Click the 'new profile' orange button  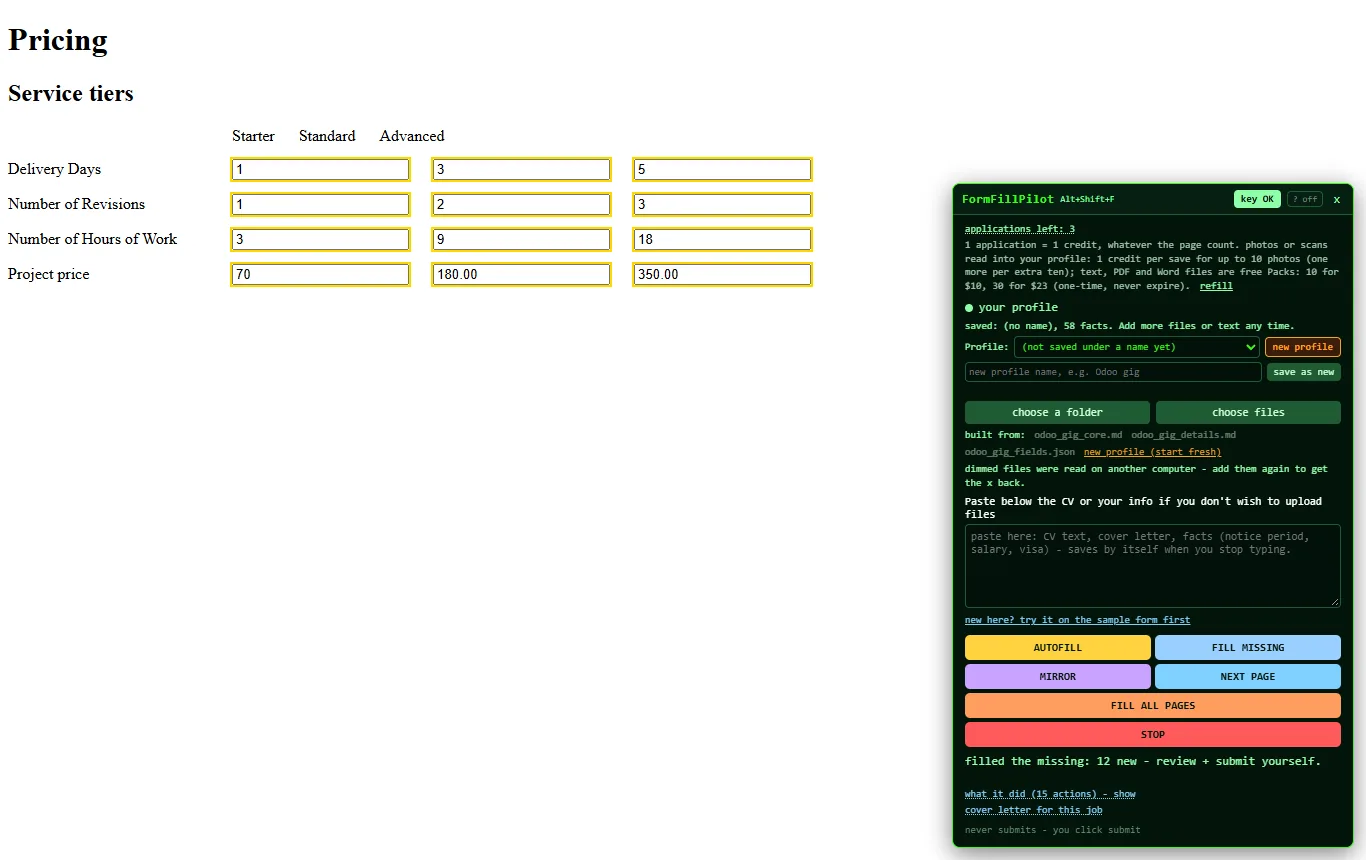[x=1302, y=347]
